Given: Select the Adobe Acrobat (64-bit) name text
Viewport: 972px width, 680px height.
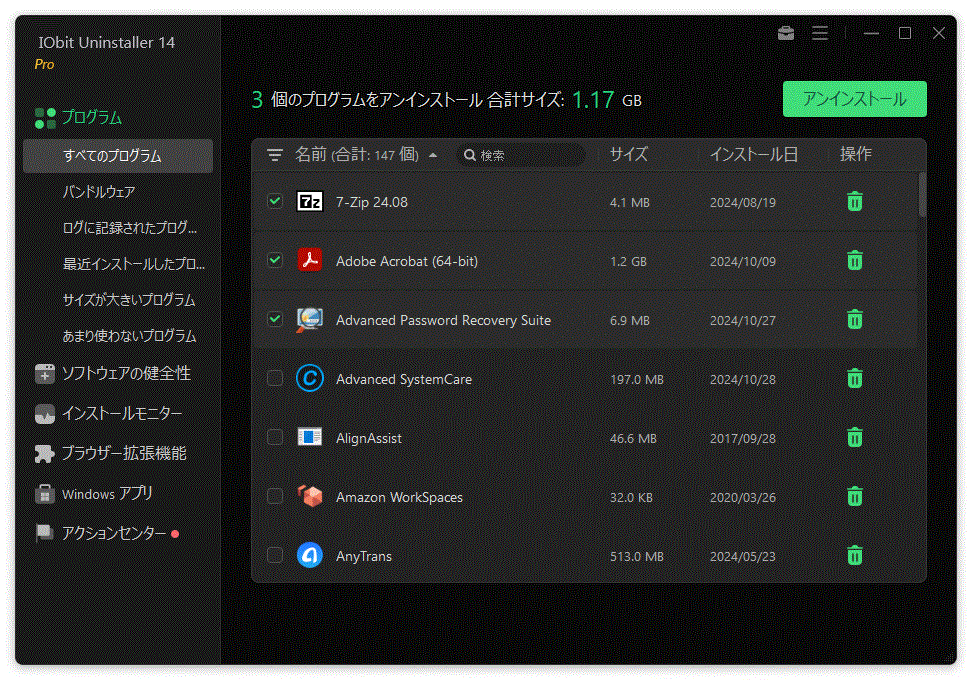Looking at the screenshot, I should tap(407, 261).
